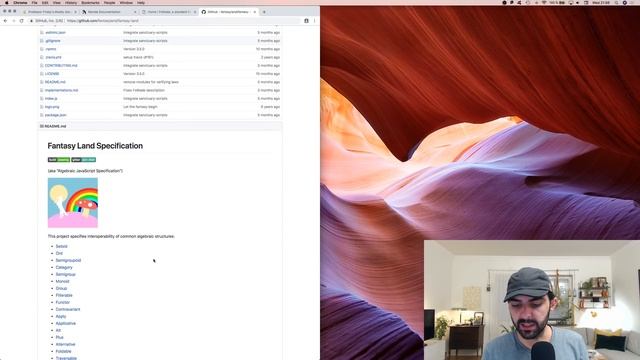
Task: Click the browser forward arrow
Action: click(13, 21)
